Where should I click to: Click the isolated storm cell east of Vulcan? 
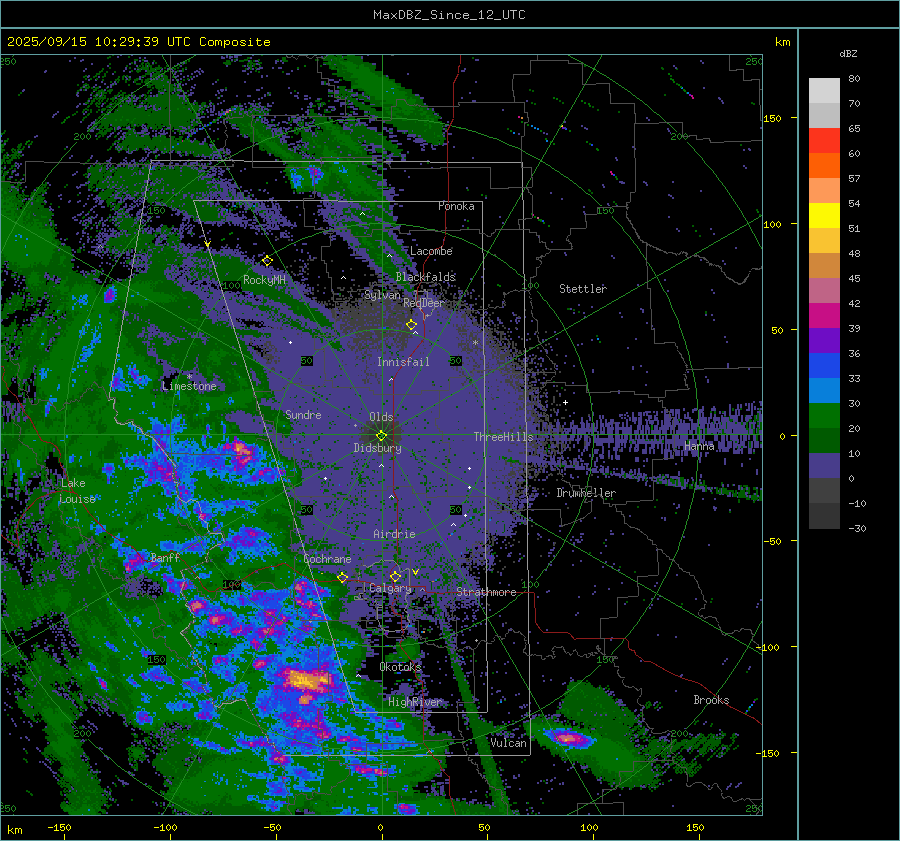pos(567,738)
